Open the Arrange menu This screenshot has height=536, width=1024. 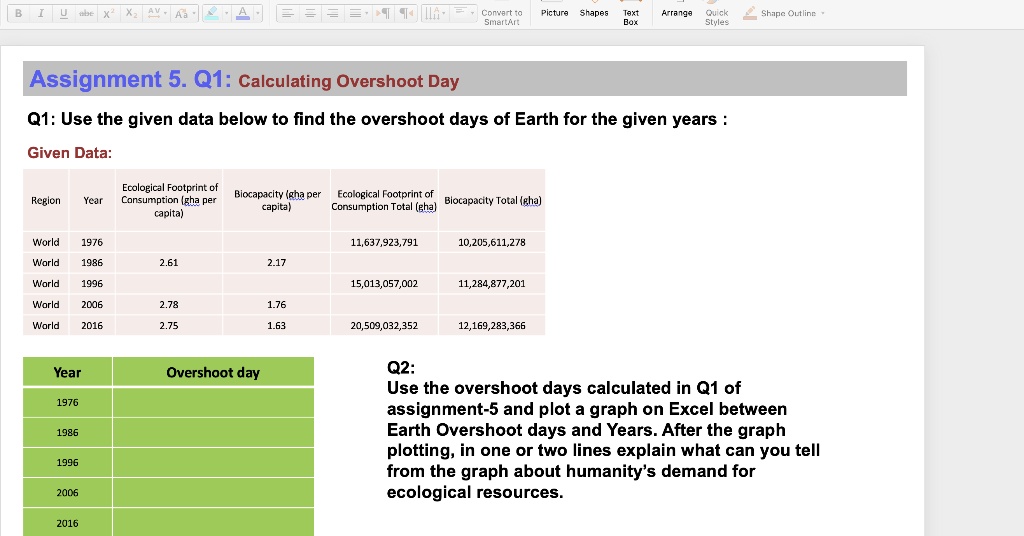pyautogui.click(x=677, y=13)
